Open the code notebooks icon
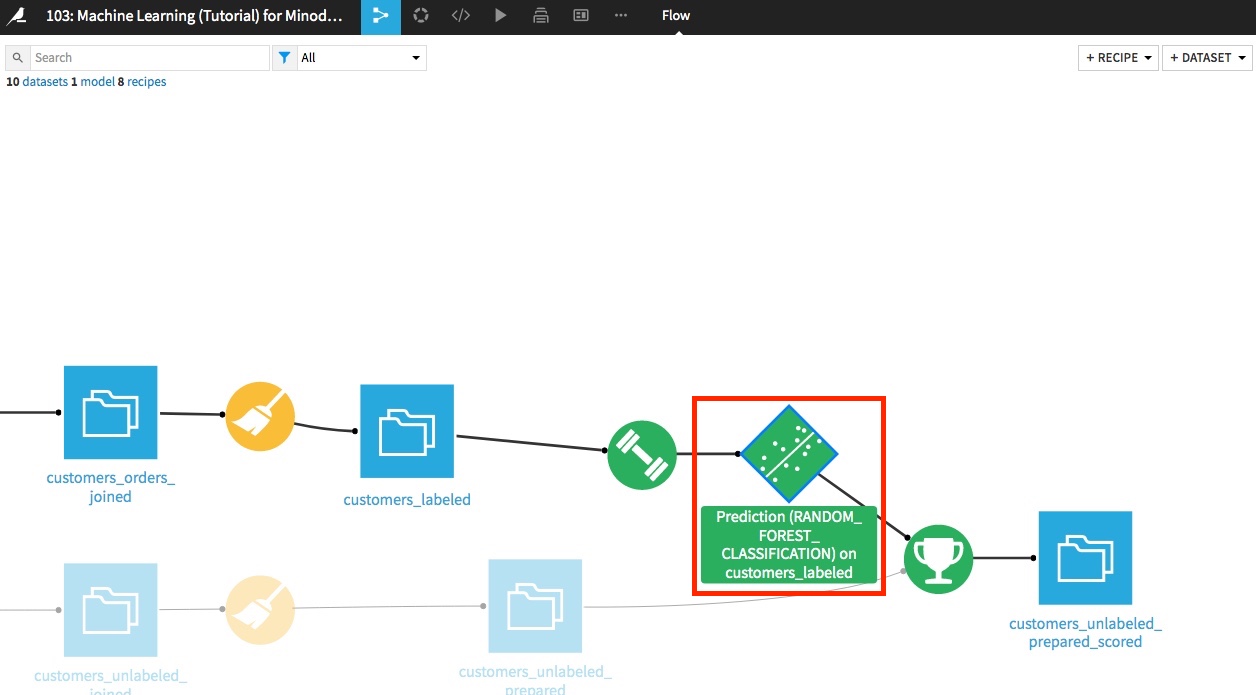Viewport: 1256px width, 695px height. point(461,16)
